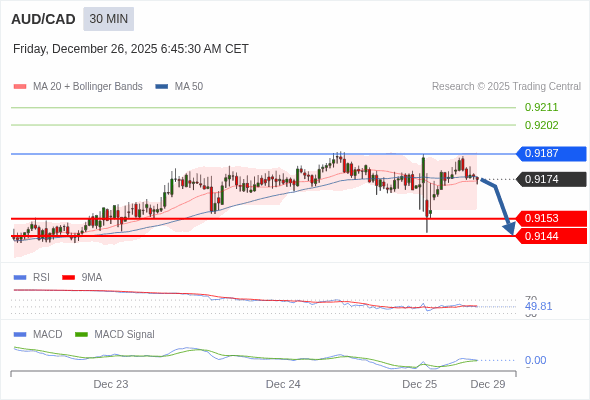Click the MA 20 + Bollinger Bands legend swatch

click(x=20, y=87)
